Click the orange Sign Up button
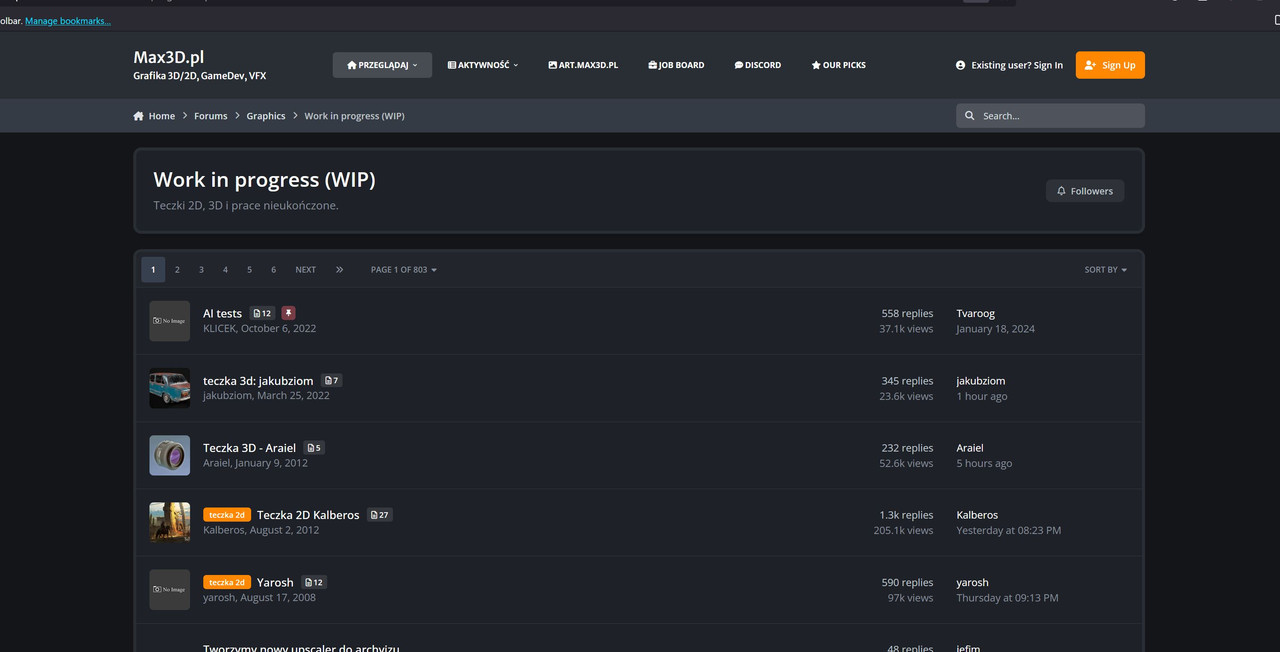This screenshot has width=1280, height=652. [x=1110, y=65]
